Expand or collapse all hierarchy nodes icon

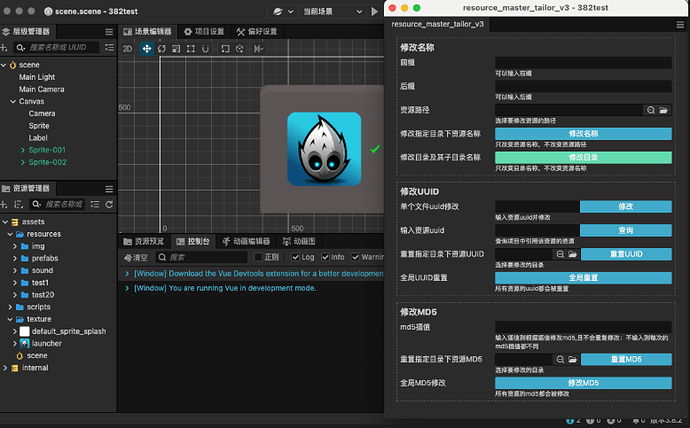click(x=109, y=48)
